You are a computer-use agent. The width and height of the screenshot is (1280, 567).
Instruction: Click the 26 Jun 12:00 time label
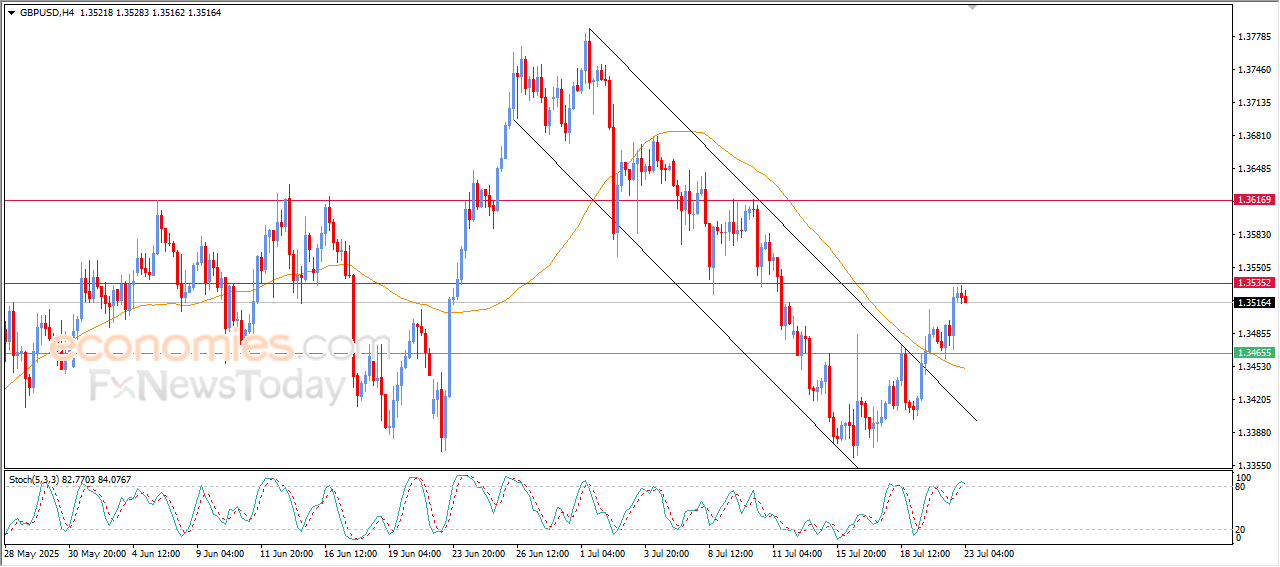(x=544, y=553)
